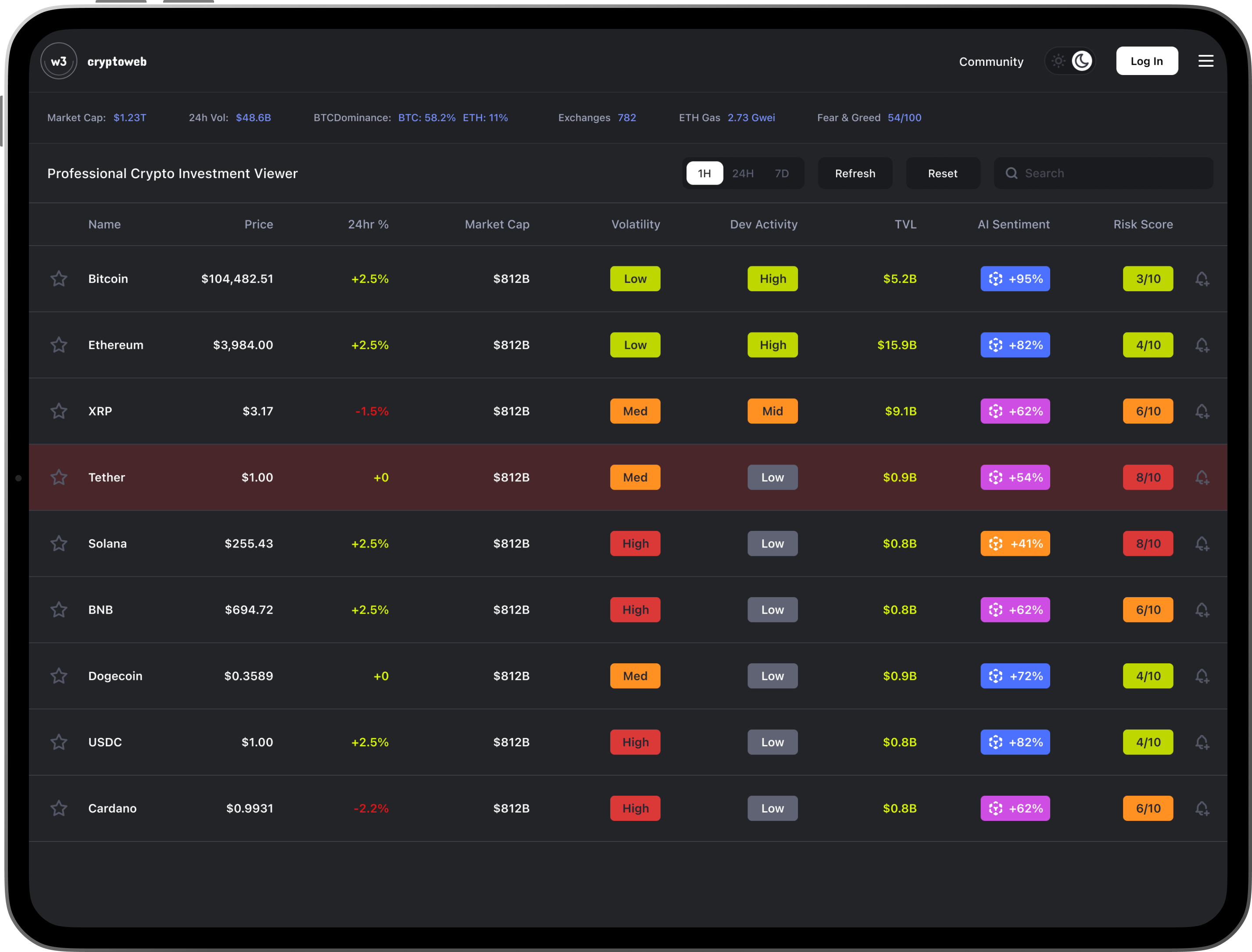Sort by Market Cap column header
The image size is (1252, 952).
tap(497, 225)
